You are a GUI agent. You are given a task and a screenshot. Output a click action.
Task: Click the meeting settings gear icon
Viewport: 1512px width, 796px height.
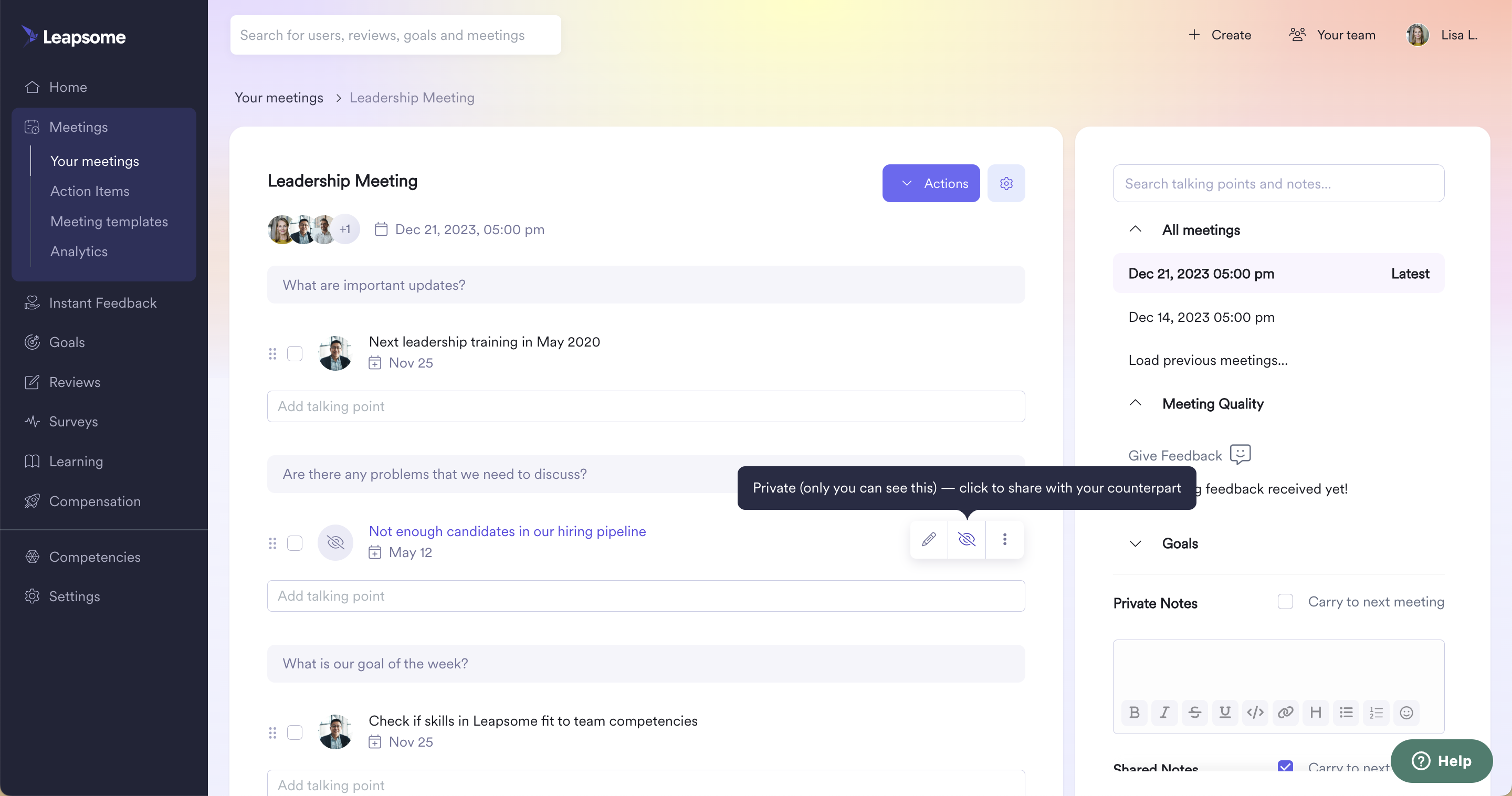coord(1006,184)
